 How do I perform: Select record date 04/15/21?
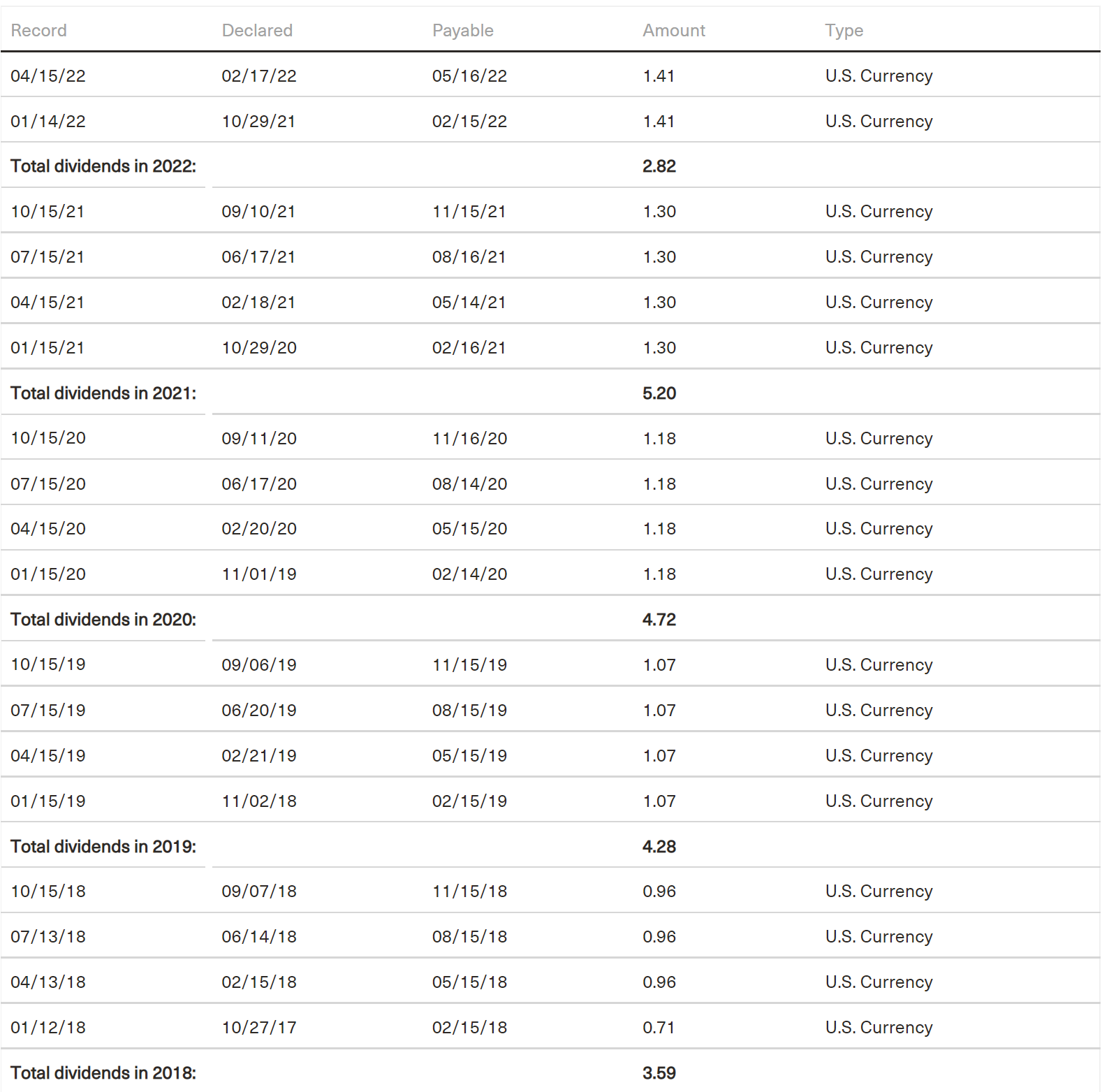click(48, 303)
